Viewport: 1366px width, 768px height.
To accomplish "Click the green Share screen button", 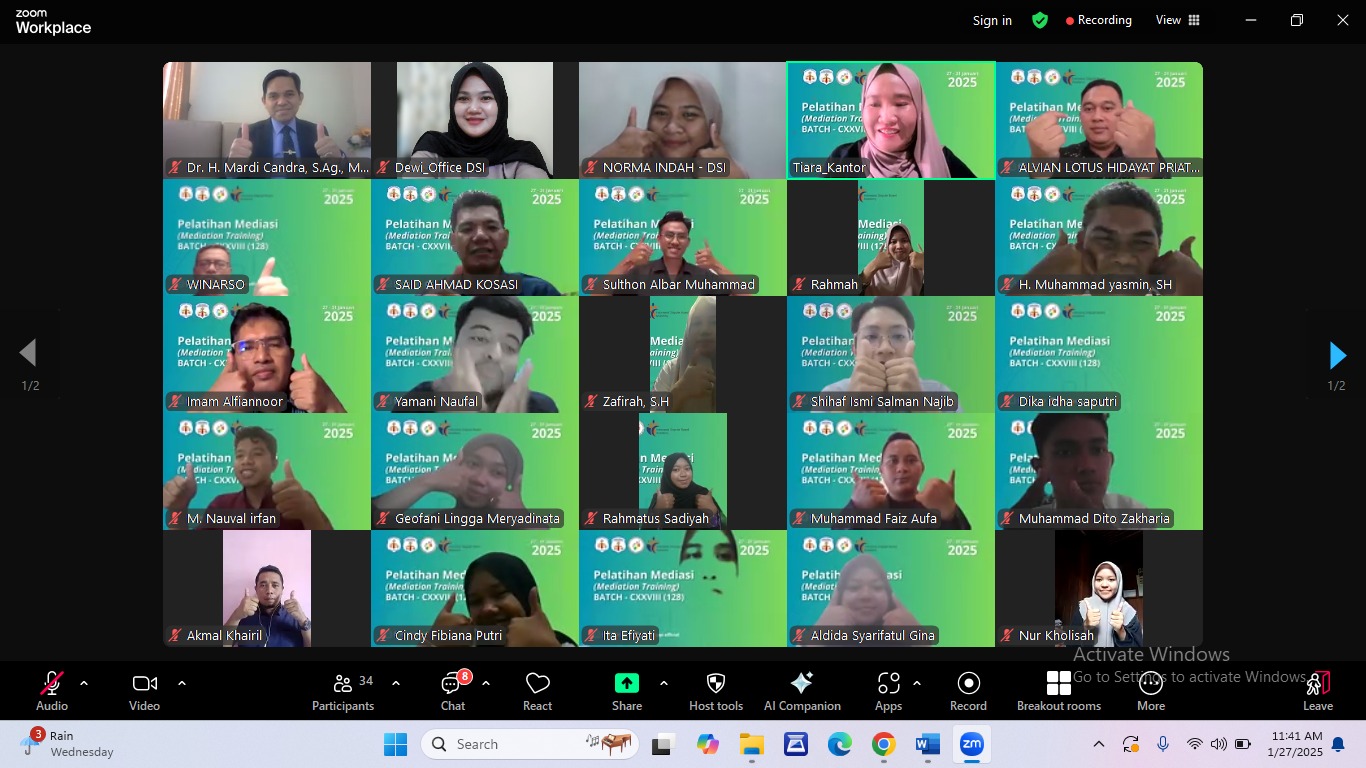I will tap(627, 690).
